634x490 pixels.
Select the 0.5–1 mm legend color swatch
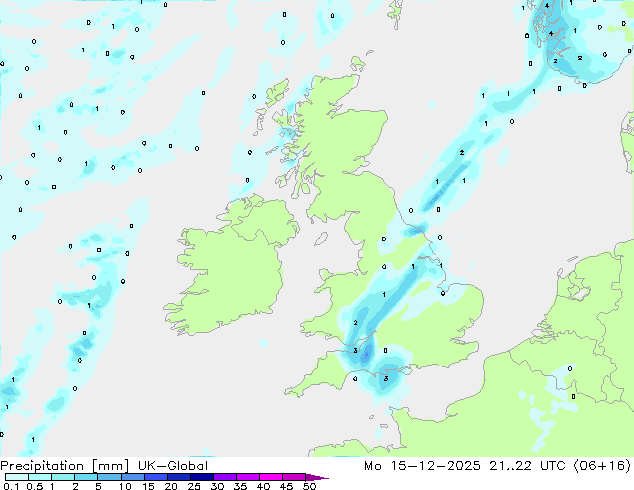click(x=40, y=477)
